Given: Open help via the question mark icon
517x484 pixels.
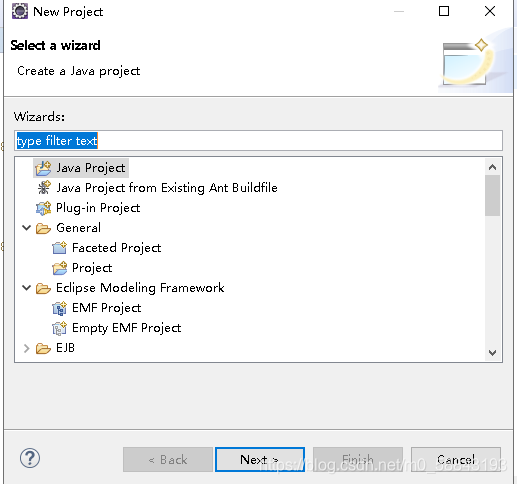Looking at the screenshot, I should click(30, 458).
